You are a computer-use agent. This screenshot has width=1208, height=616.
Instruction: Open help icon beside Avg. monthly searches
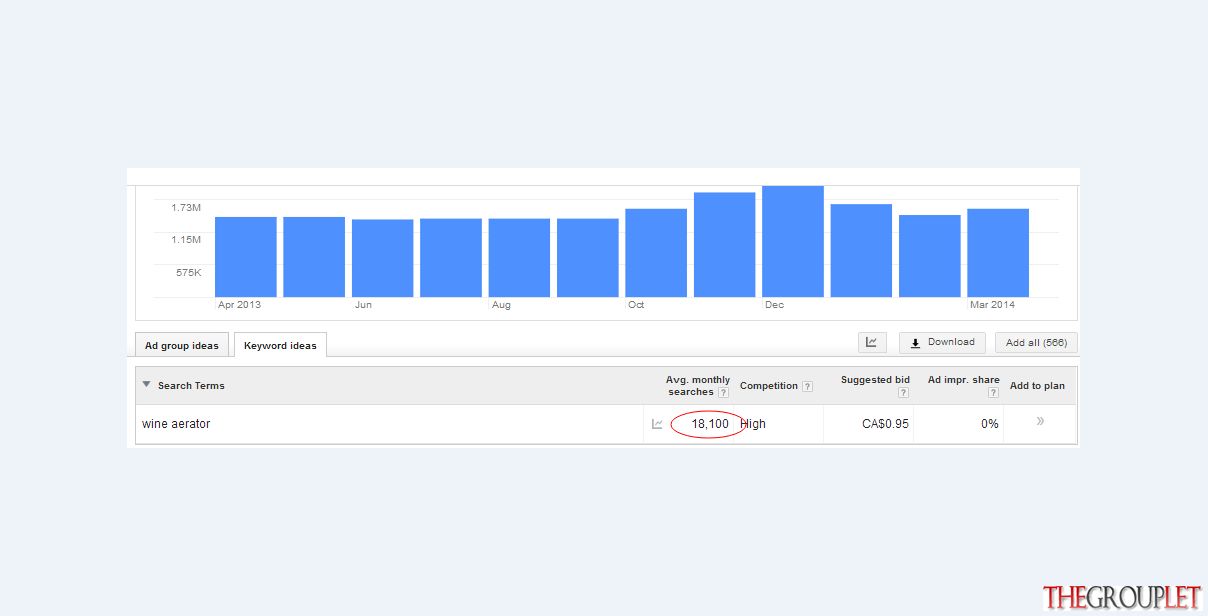click(723, 392)
